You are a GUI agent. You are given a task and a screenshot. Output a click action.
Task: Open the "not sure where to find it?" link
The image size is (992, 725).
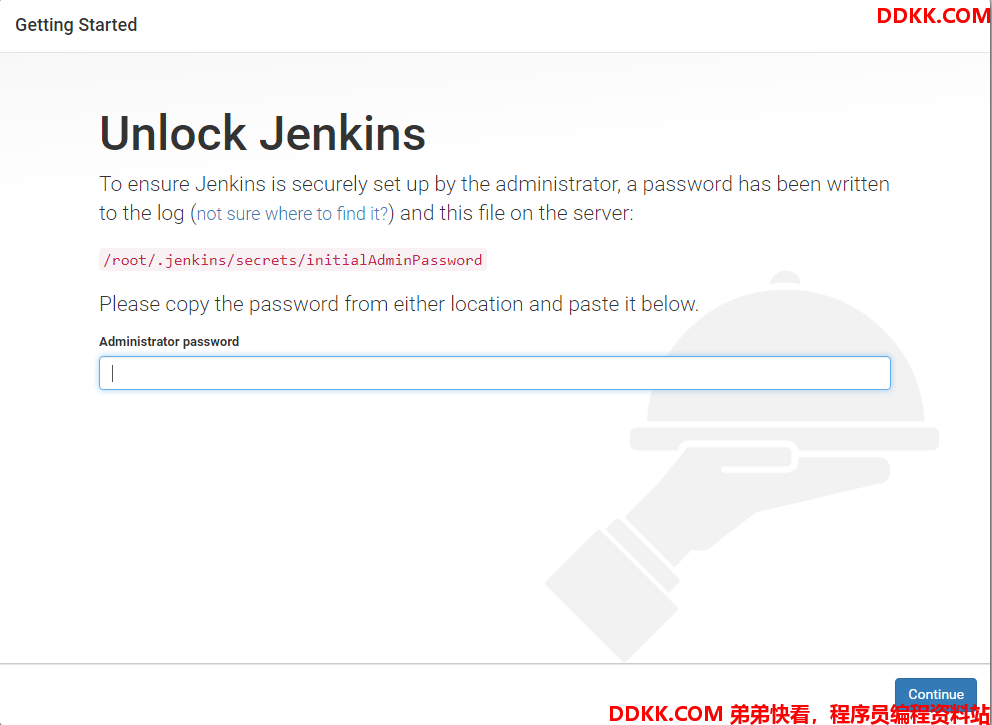pos(292,214)
